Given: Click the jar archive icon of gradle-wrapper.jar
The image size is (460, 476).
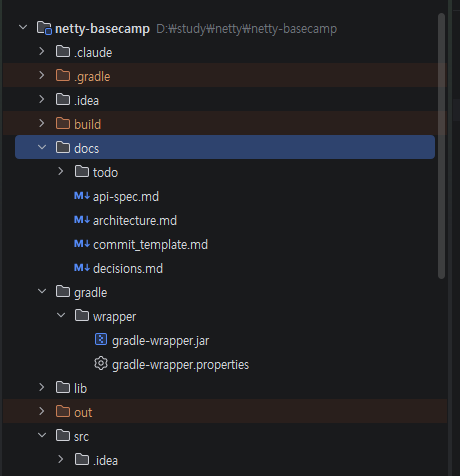Looking at the screenshot, I should click(x=101, y=339).
